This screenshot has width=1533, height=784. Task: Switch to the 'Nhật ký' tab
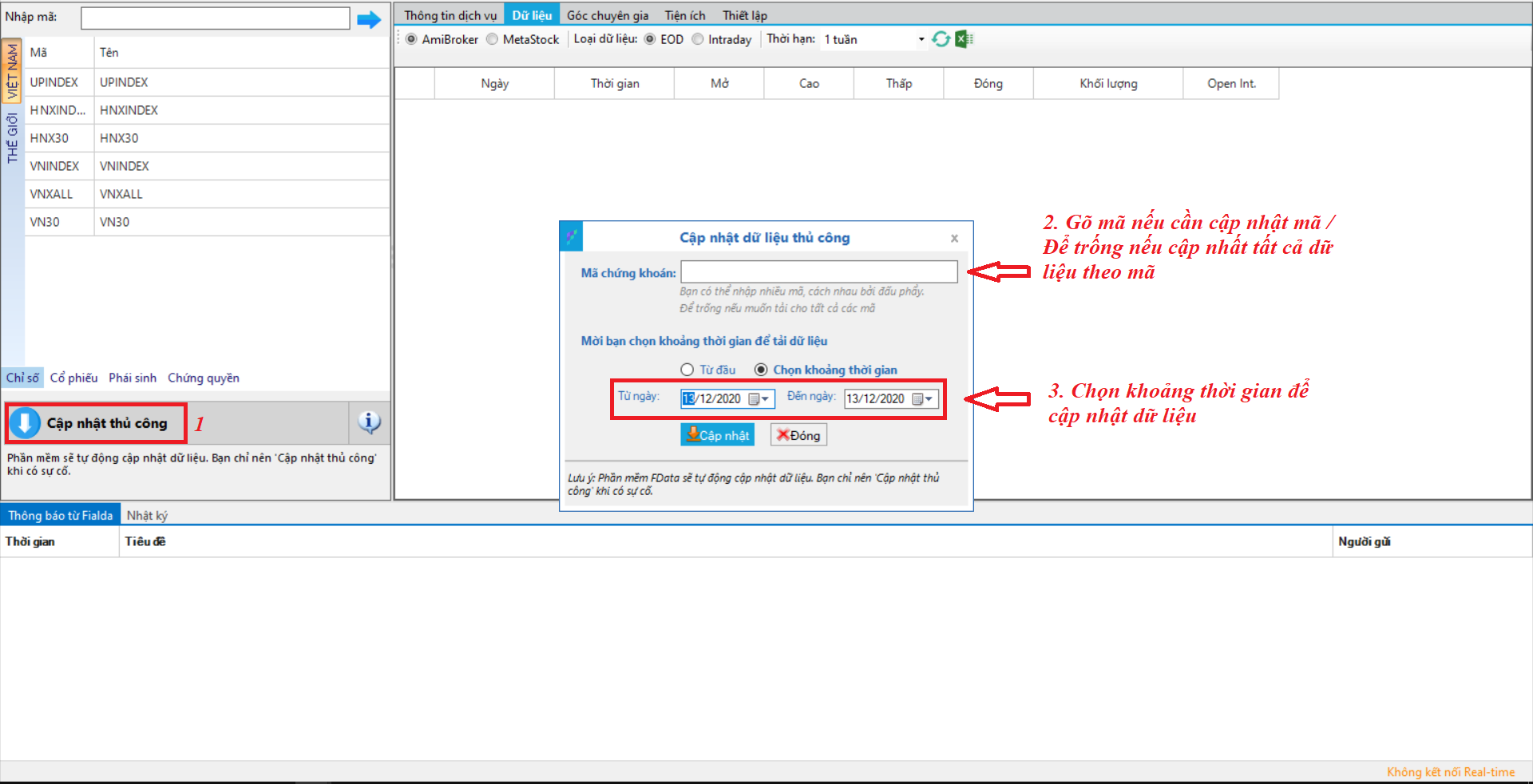[x=147, y=515]
